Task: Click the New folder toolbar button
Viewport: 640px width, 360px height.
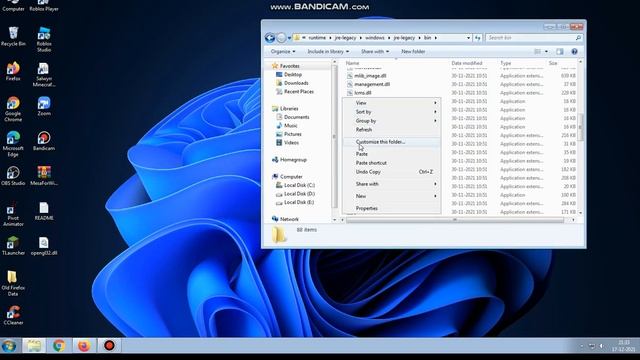Action: [x=413, y=52]
